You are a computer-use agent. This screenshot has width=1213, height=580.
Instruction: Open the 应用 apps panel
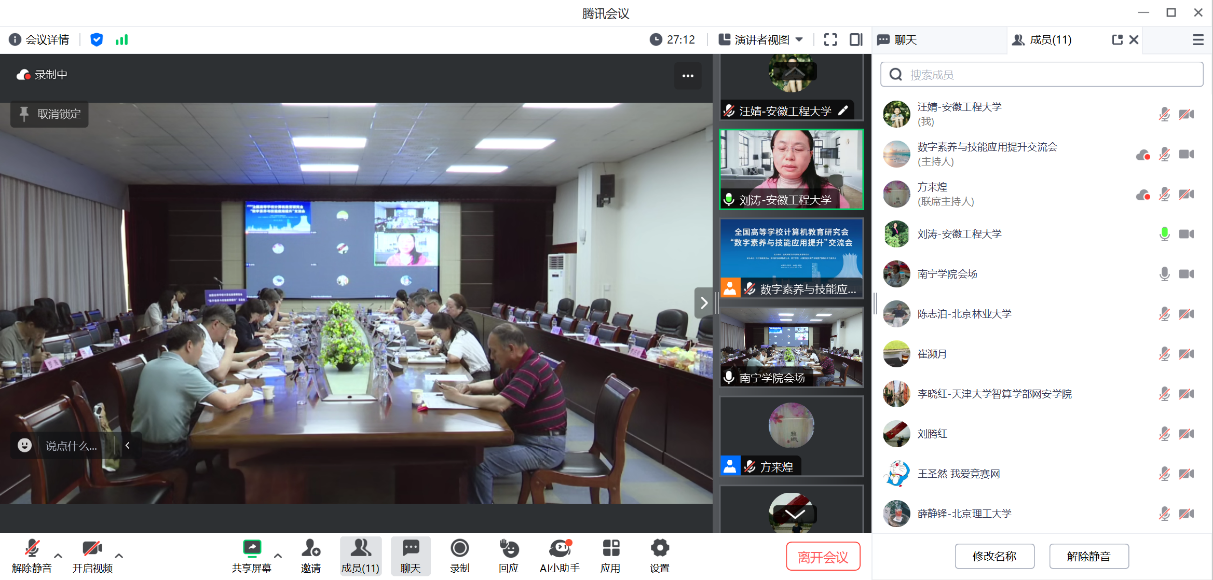[x=610, y=548]
